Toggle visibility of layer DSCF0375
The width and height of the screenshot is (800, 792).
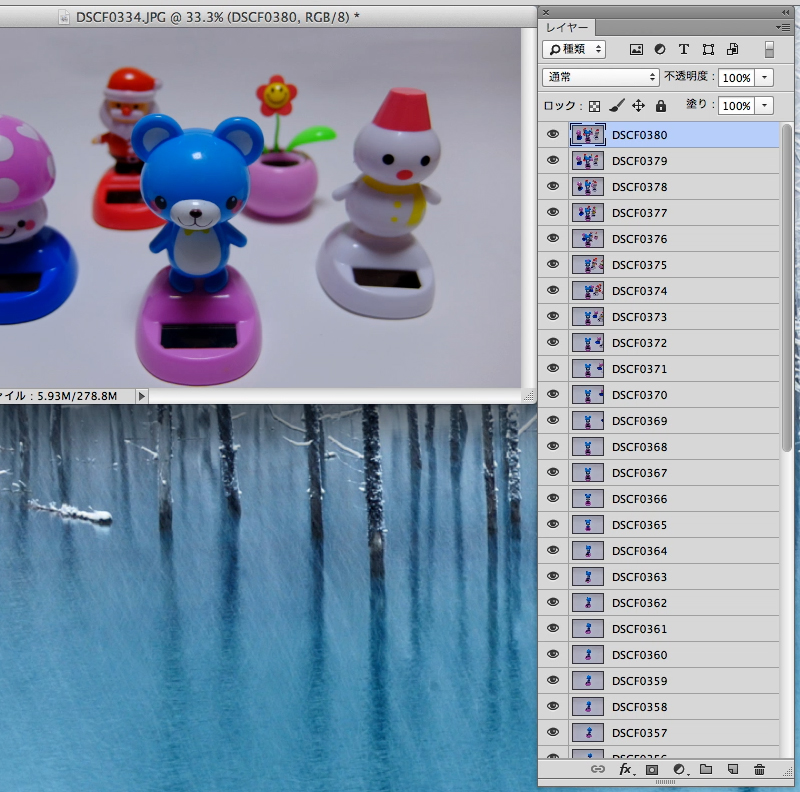click(552, 264)
